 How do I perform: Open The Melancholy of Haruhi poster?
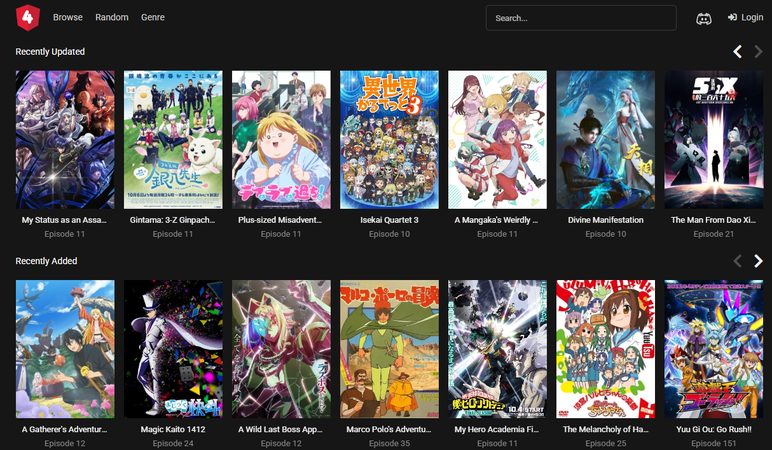coord(606,349)
